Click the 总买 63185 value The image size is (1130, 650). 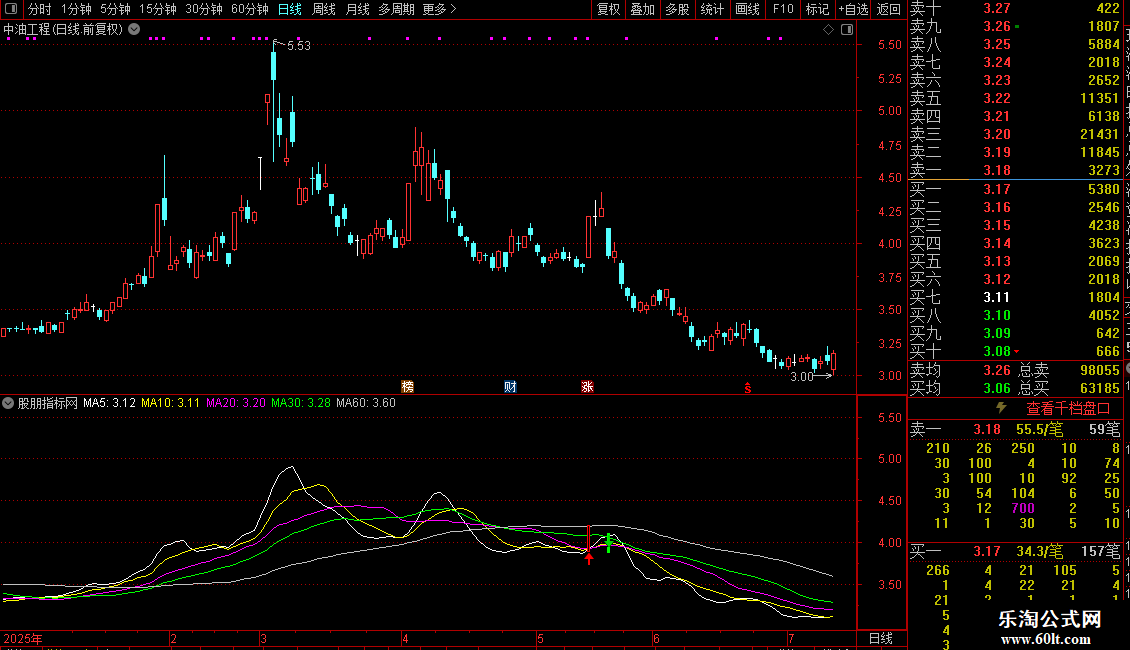tap(1100, 388)
